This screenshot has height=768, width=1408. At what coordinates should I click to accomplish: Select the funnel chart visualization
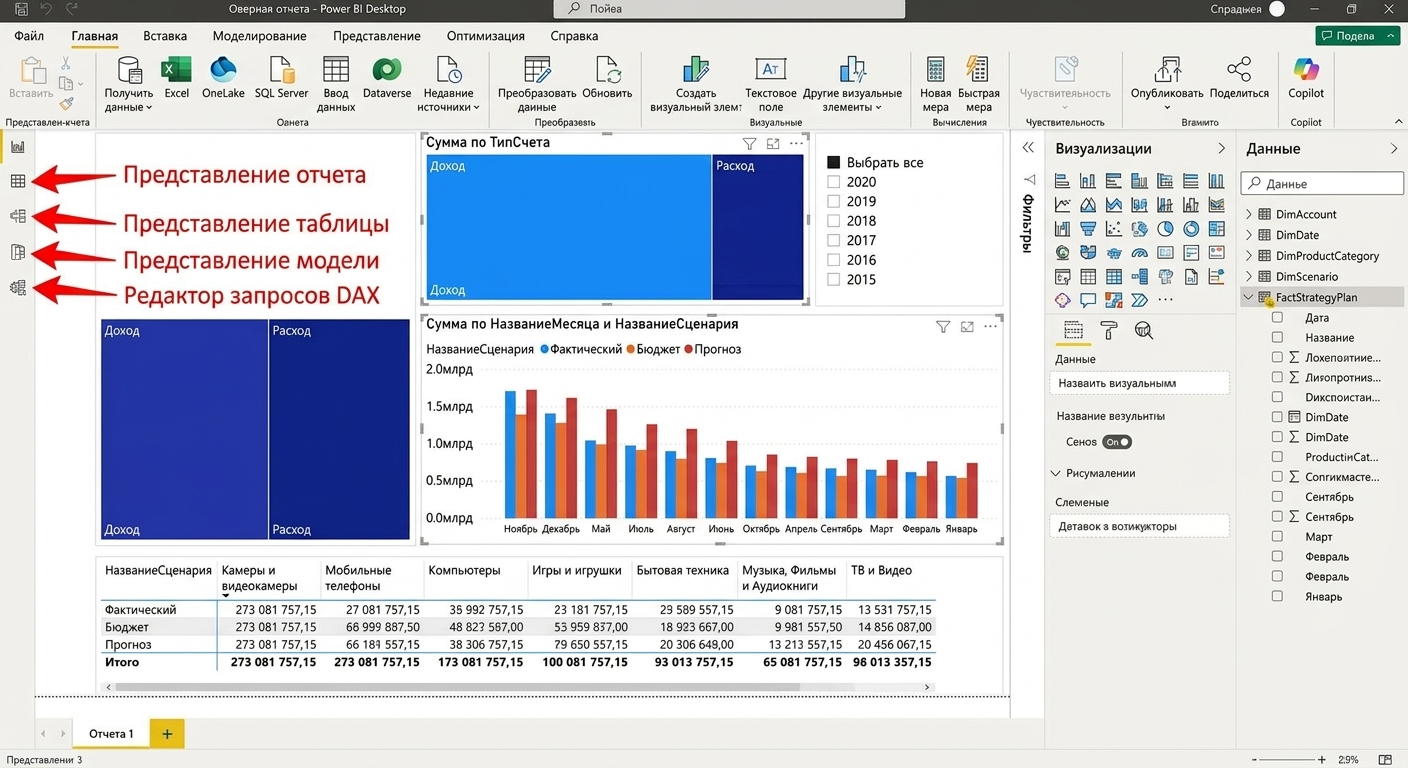1088,228
